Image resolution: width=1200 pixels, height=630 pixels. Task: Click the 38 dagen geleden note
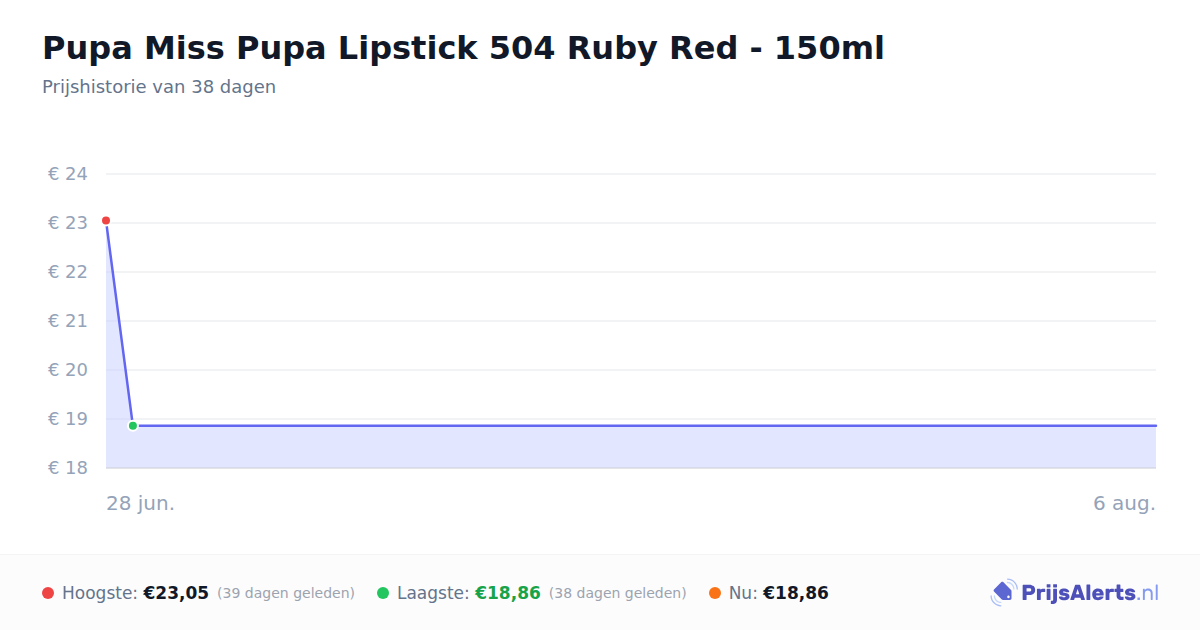618,593
